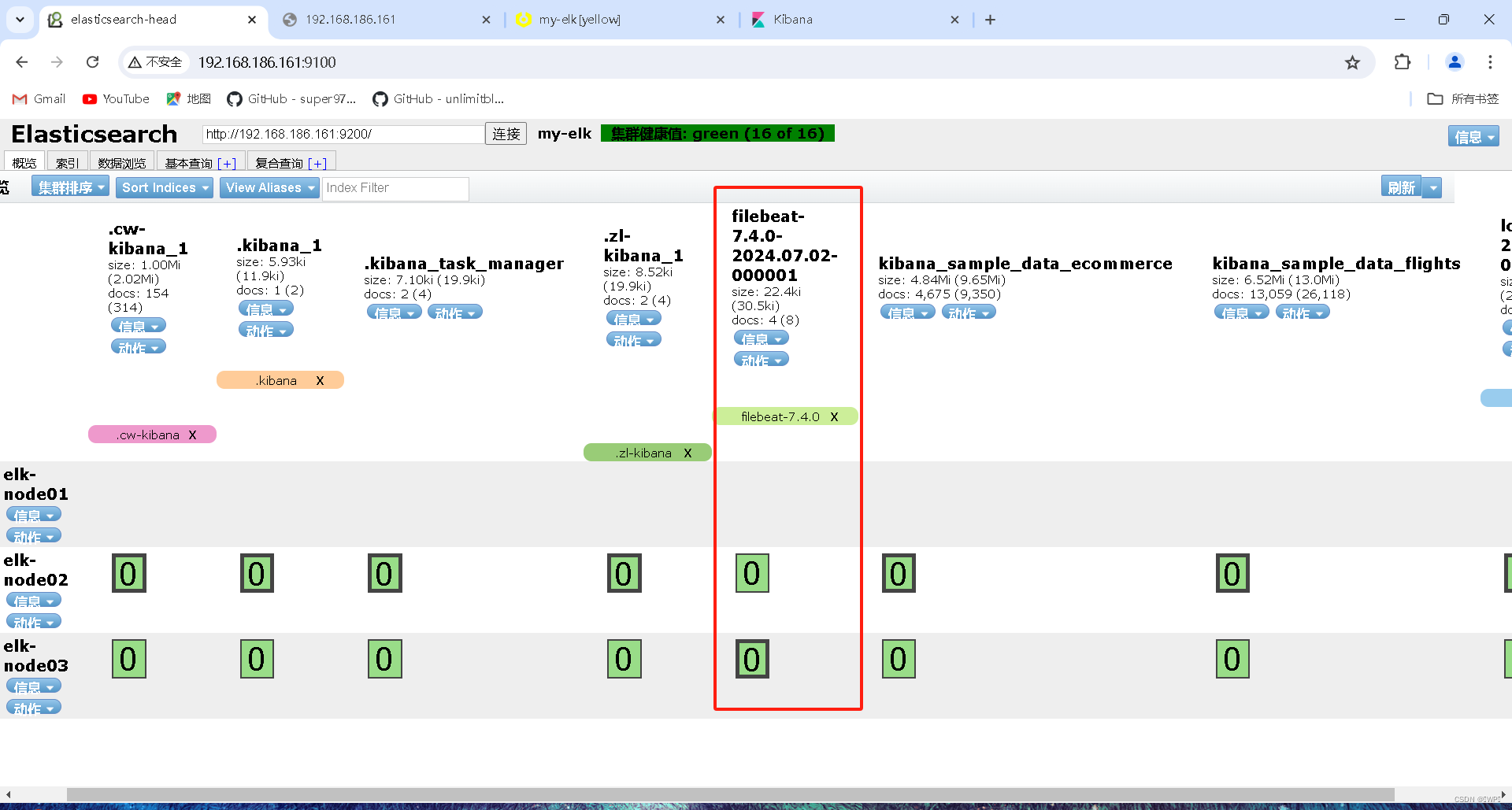Close the my-elk [yellow] browser tab
Image resolution: width=1512 pixels, height=810 pixels.
coord(720,20)
